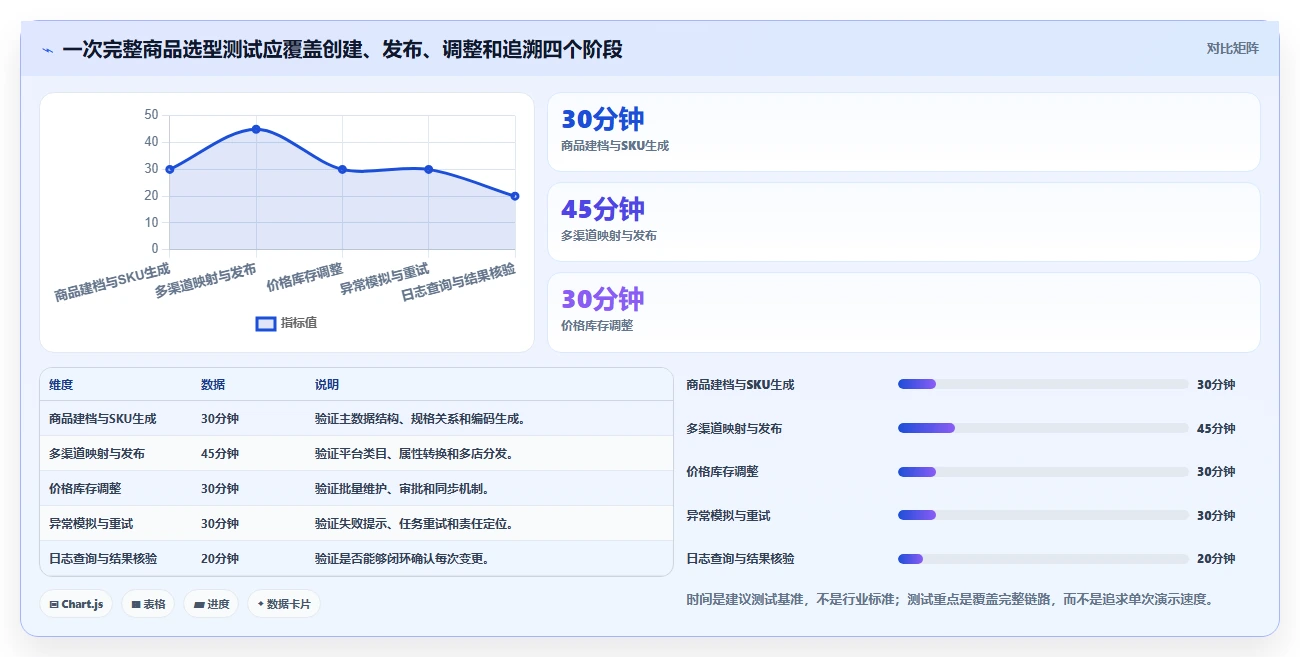The width and height of the screenshot is (1300, 657).
Task: Click the 价格库存调整 label in progress list
Action: 722,472
